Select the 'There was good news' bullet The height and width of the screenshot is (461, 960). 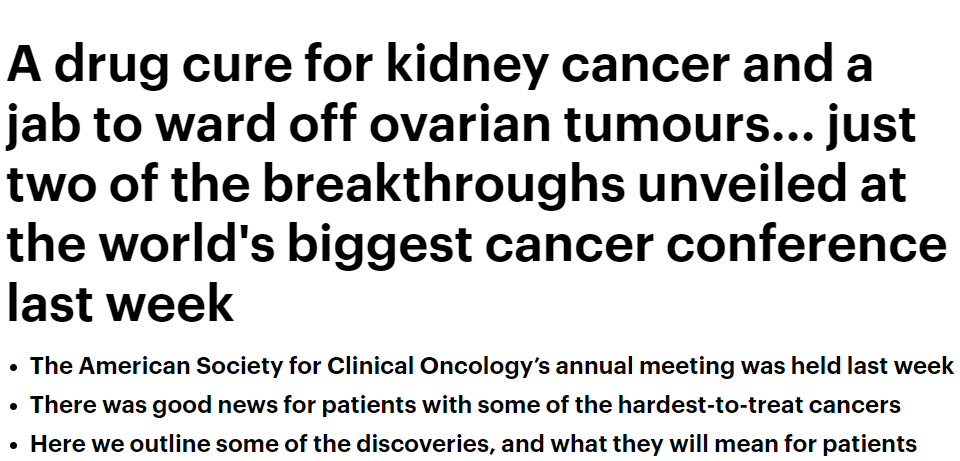465,405
